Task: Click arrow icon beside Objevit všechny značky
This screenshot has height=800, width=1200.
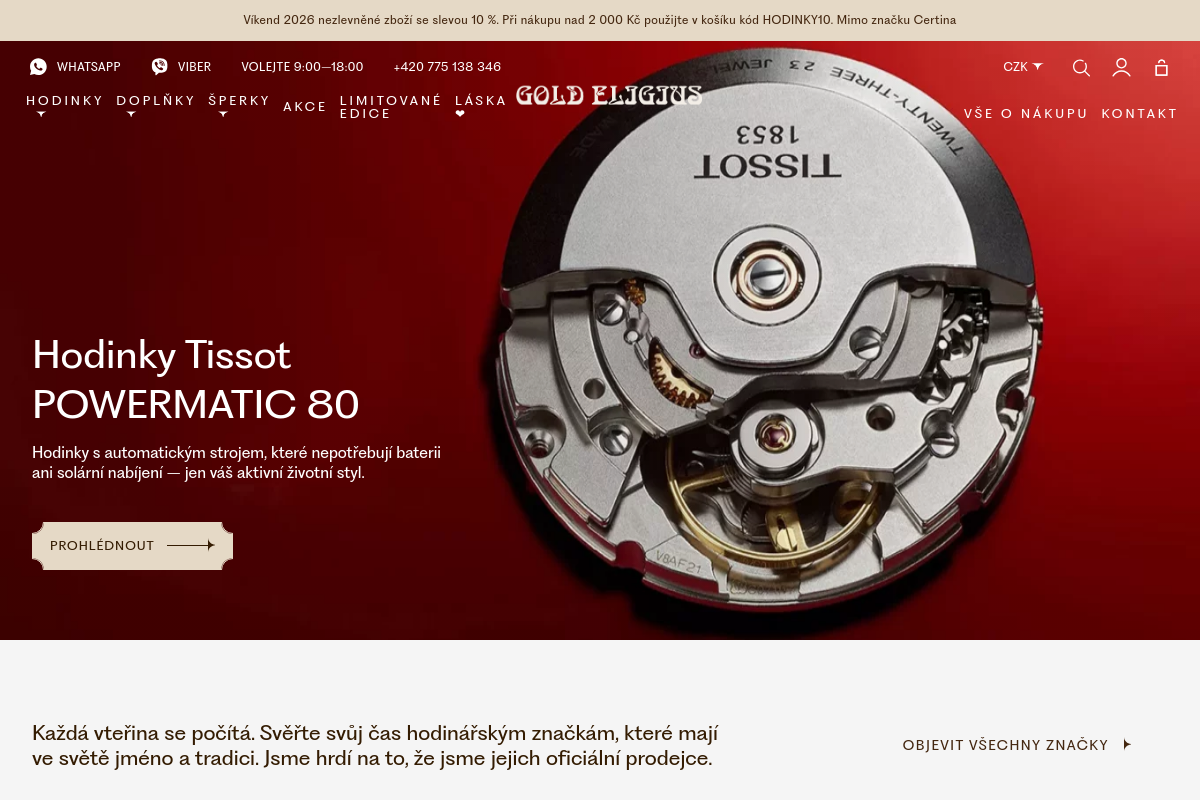Action: (x=1127, y=744)
